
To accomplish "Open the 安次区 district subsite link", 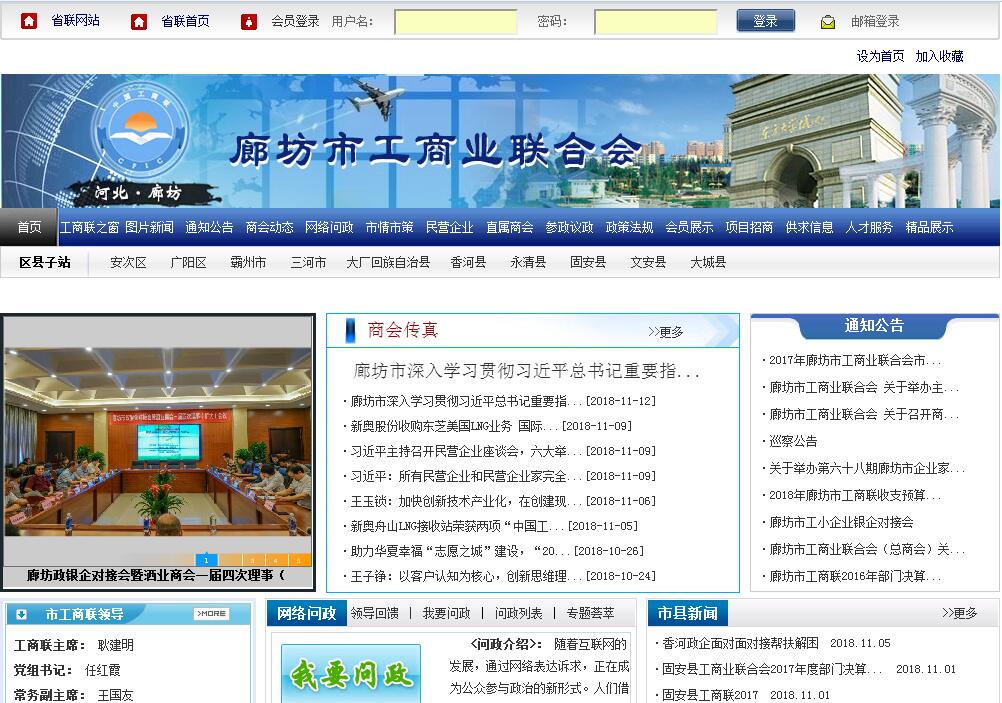I will click(128, 262).
